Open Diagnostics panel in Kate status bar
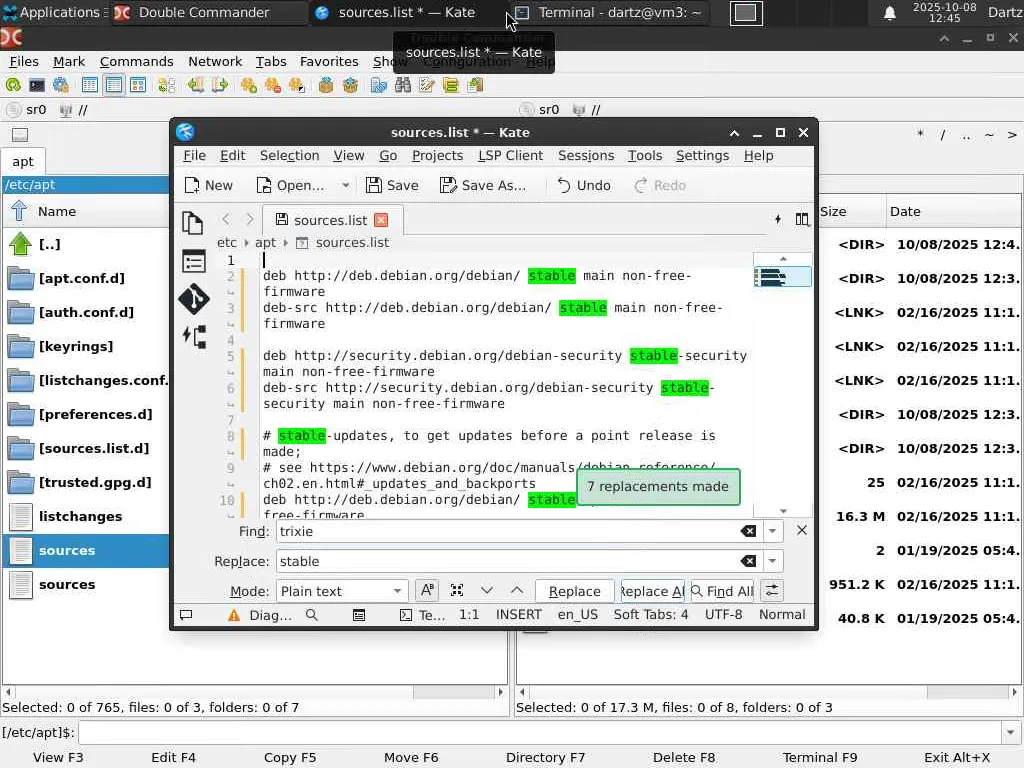The width and height of the screenshot is (1024, 768). [261, 615]
